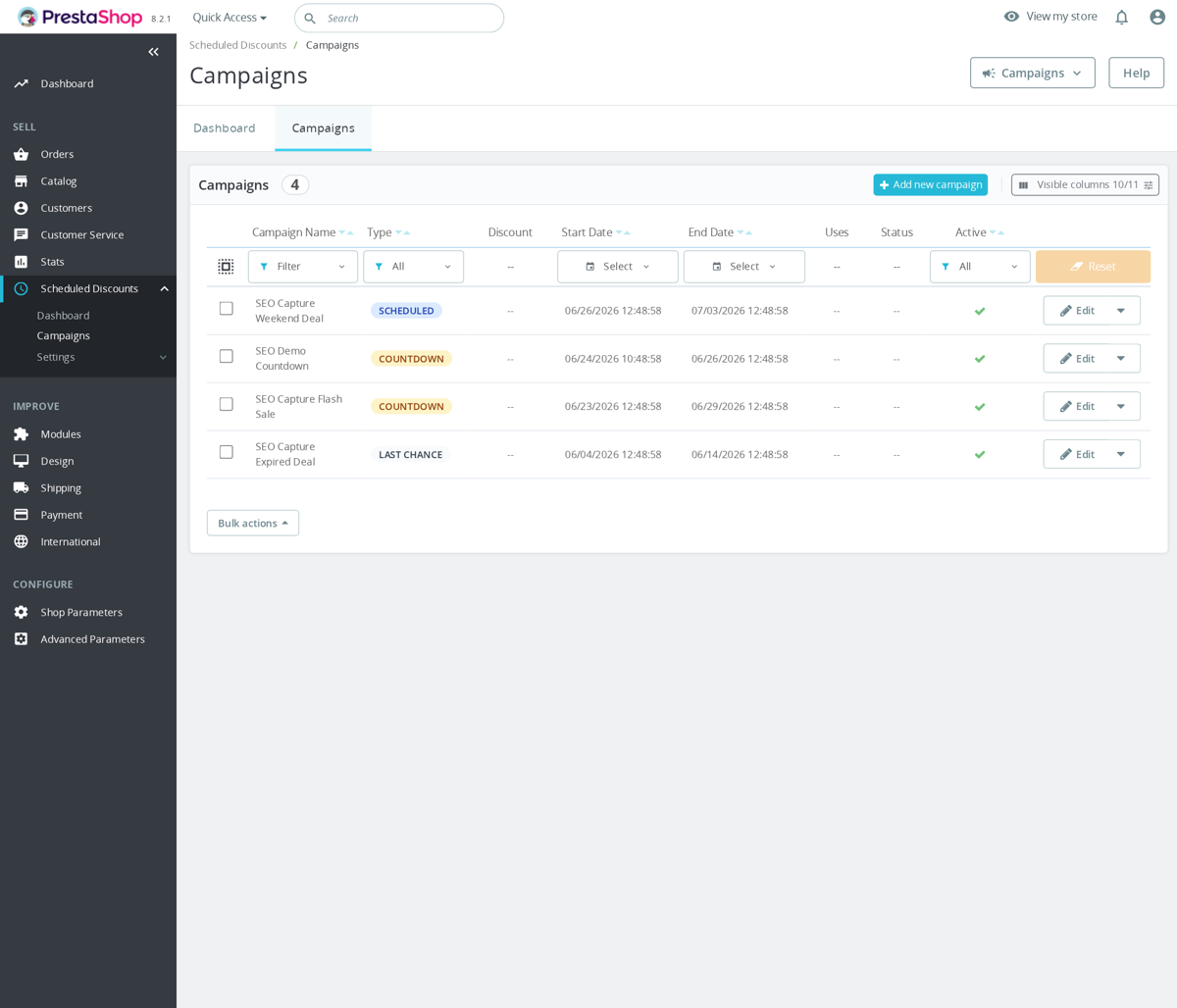Expand row actions for SEO Capture Weekend Deal
Screen dimensions: 1177x1008
pyautogui.click(x=1120, y=311)
